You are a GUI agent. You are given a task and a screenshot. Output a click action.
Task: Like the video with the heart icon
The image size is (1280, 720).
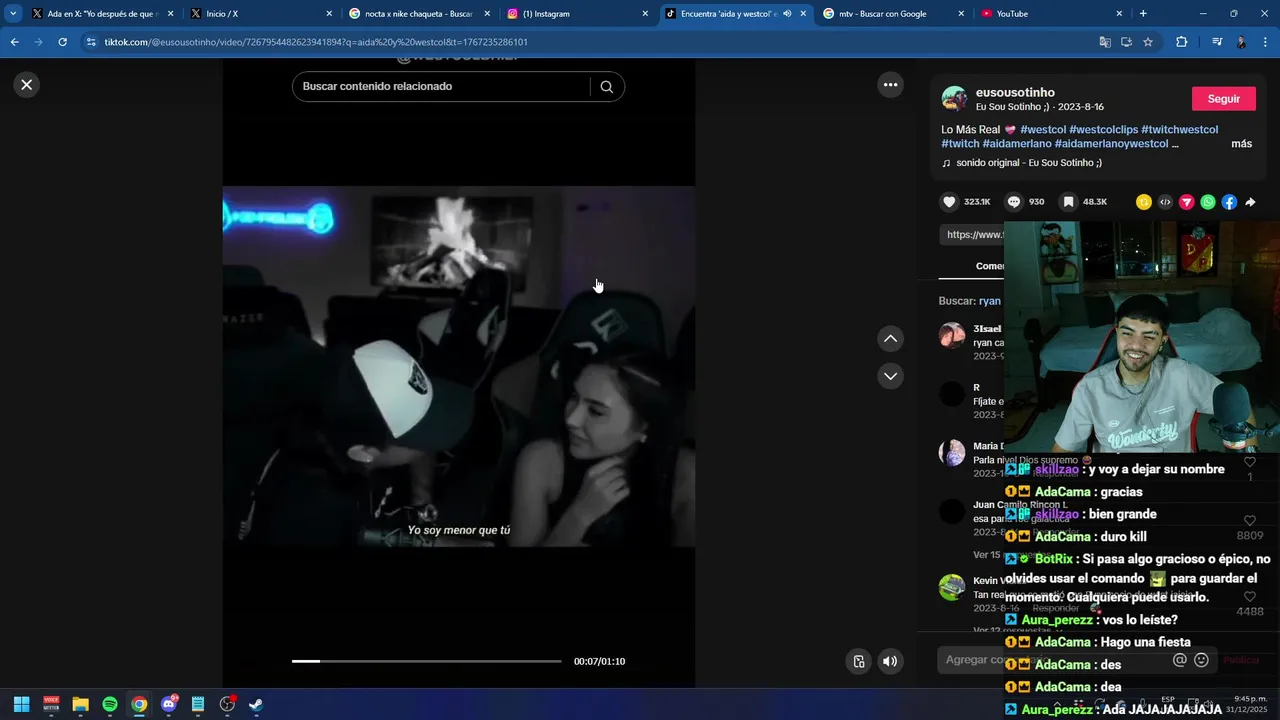click(x=949, y=202)
